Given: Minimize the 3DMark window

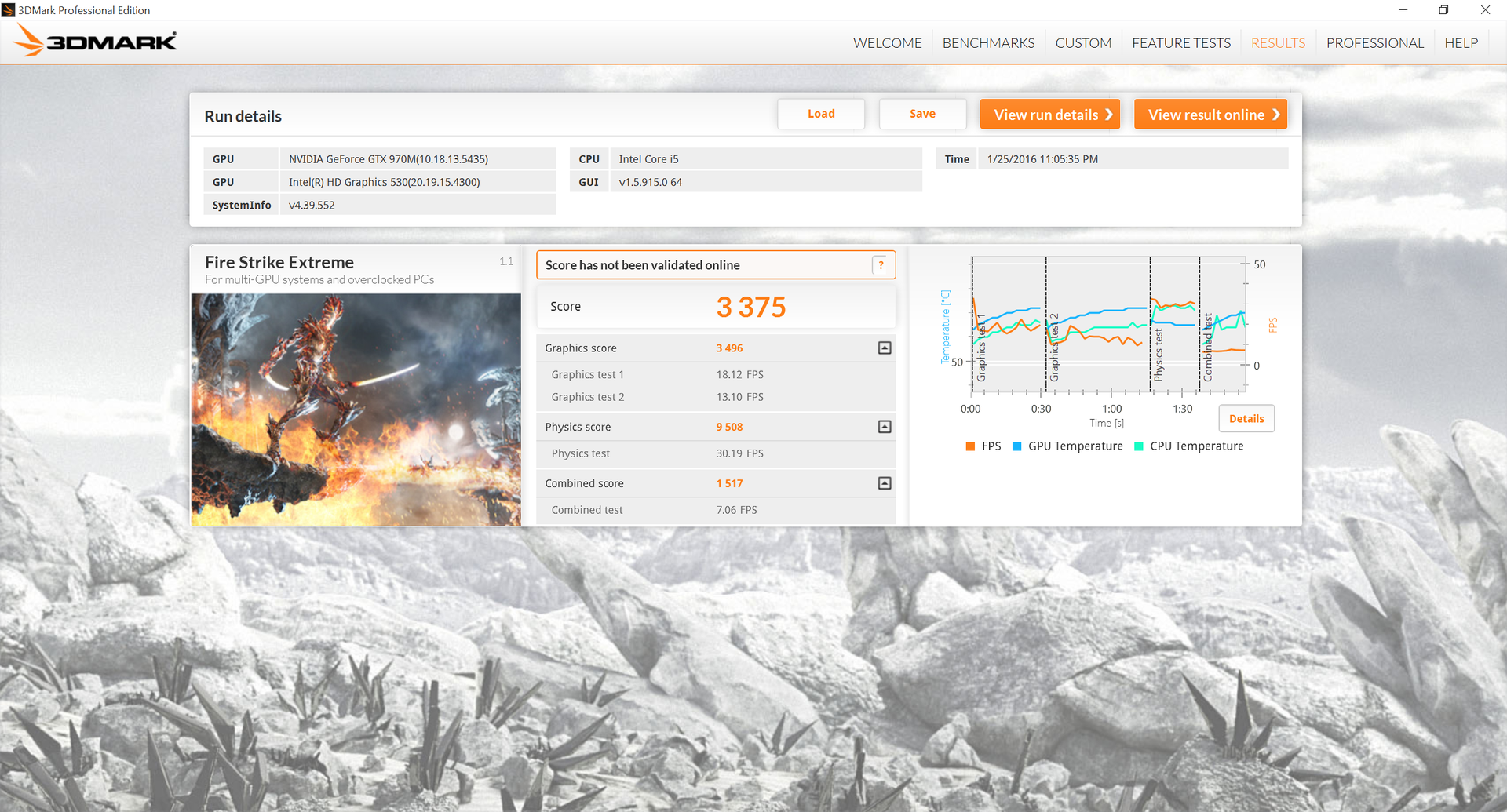Looking at the screenshot, I should (1403, 10).
